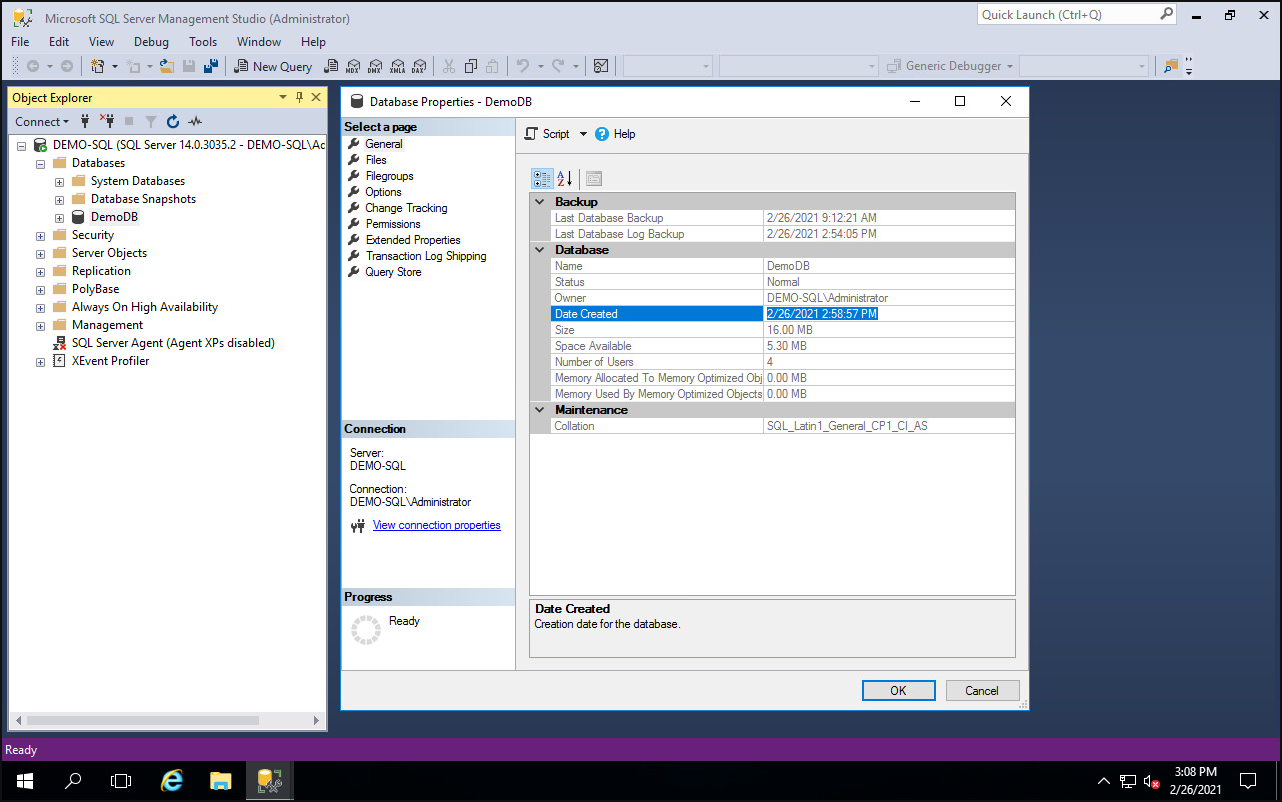
Task: Click Internet Explorer icon in taskbar
Action: tap(172, 780)
